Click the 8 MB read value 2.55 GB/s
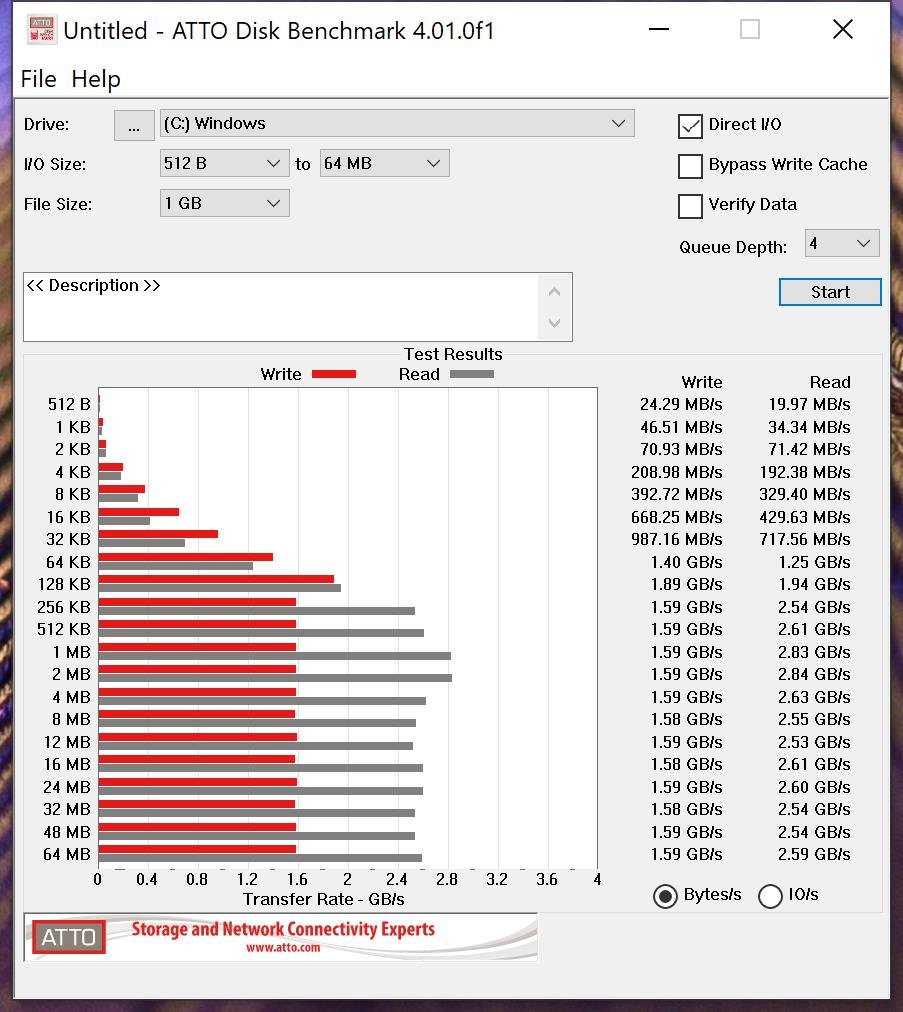This screenshot has width=903, height=1012. (x=814, y=720)
